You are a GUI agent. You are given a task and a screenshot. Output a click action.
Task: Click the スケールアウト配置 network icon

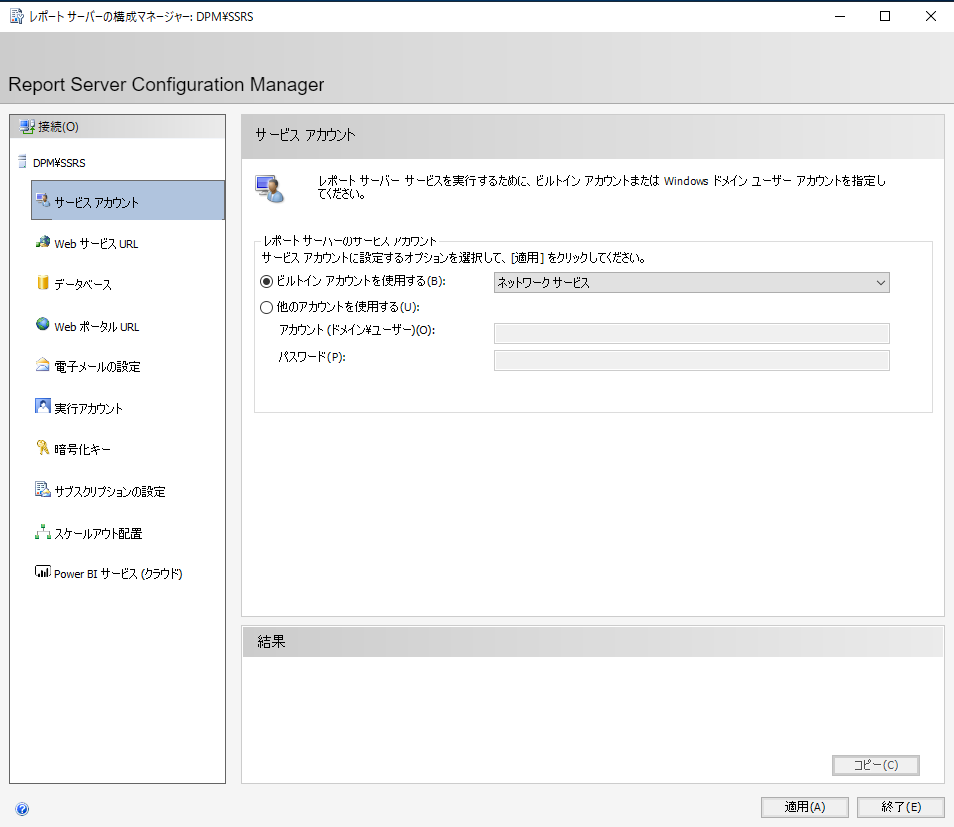(x=43, y=532)
